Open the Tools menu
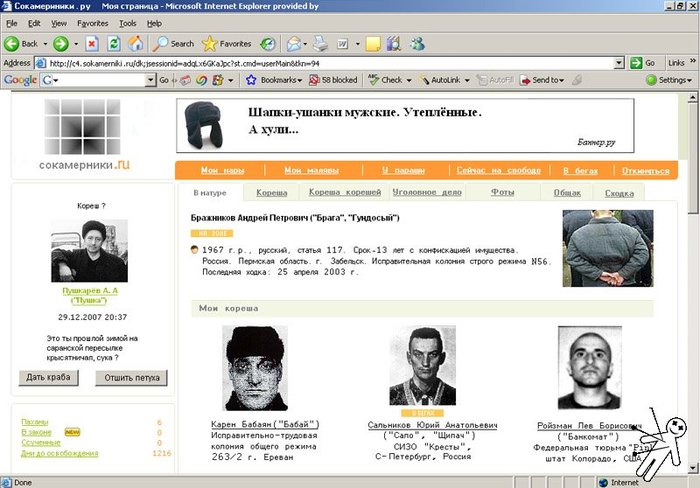The width and height of the screenshot is (700, 488). 128,23
